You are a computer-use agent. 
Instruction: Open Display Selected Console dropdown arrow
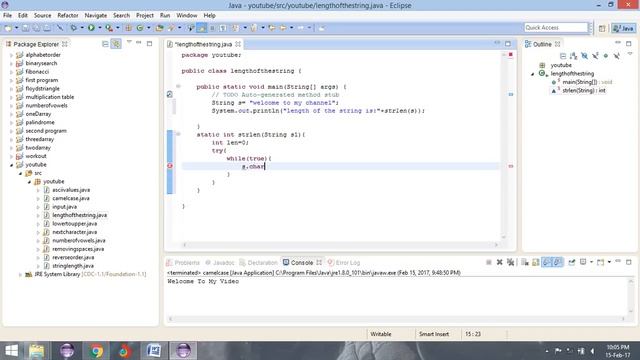click(591, 262)
